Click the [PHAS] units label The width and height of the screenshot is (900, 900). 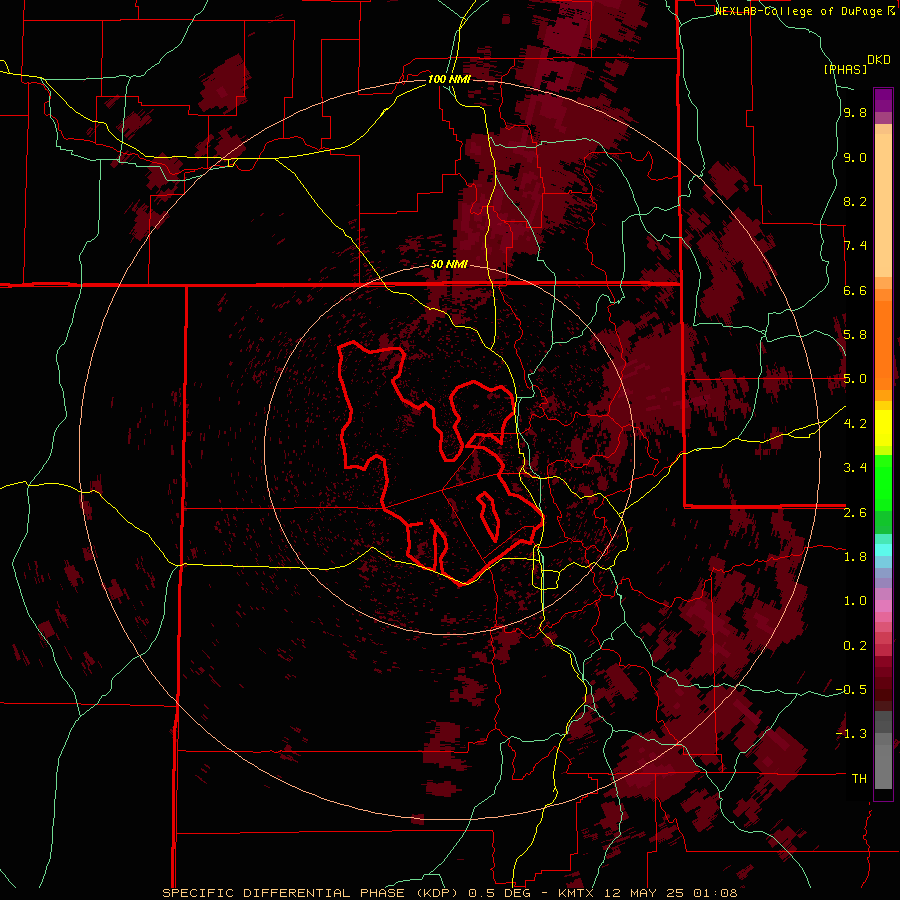tap(845, 69)
